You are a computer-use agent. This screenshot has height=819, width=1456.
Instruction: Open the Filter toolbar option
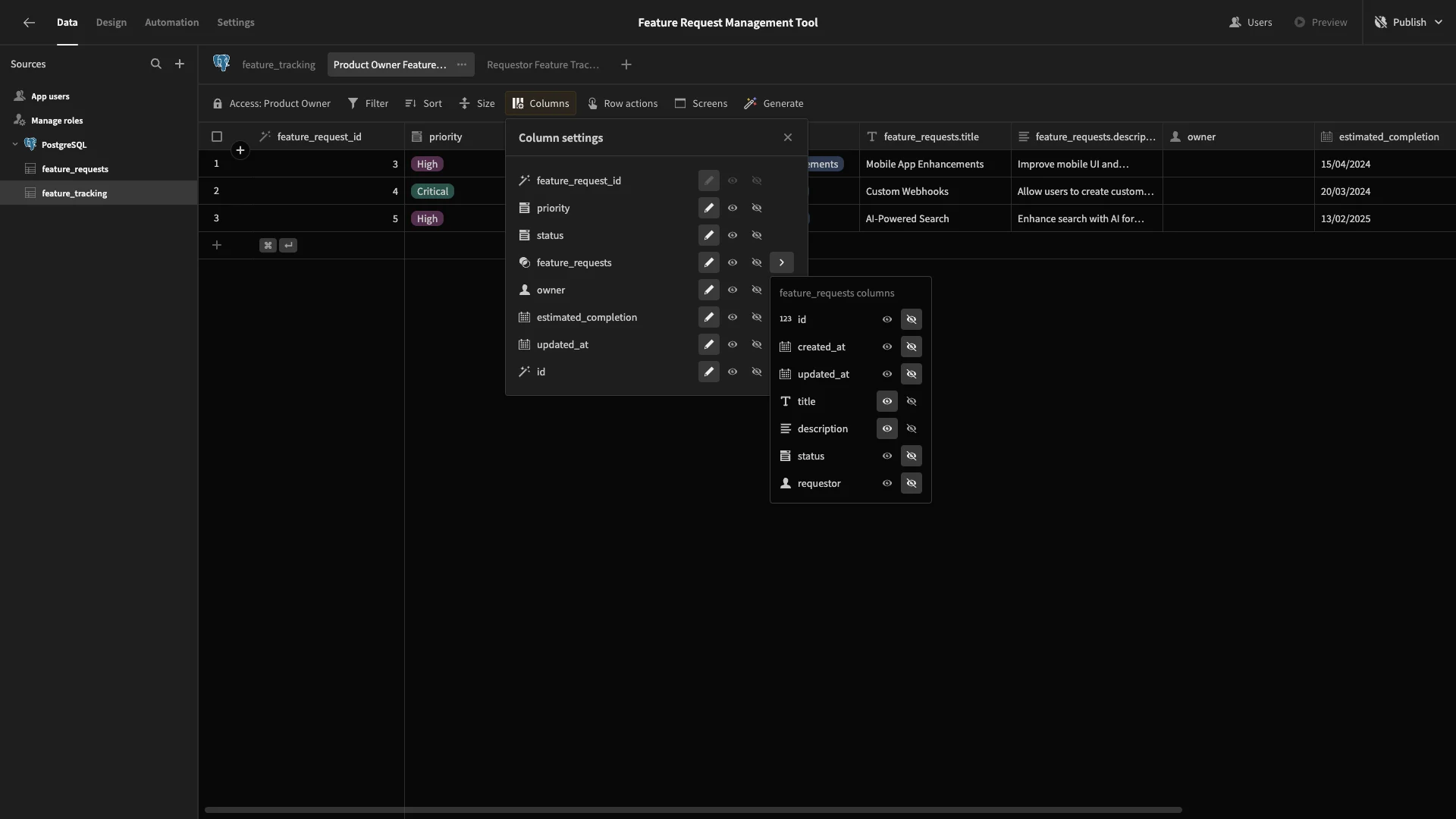(x=368, y=103)
